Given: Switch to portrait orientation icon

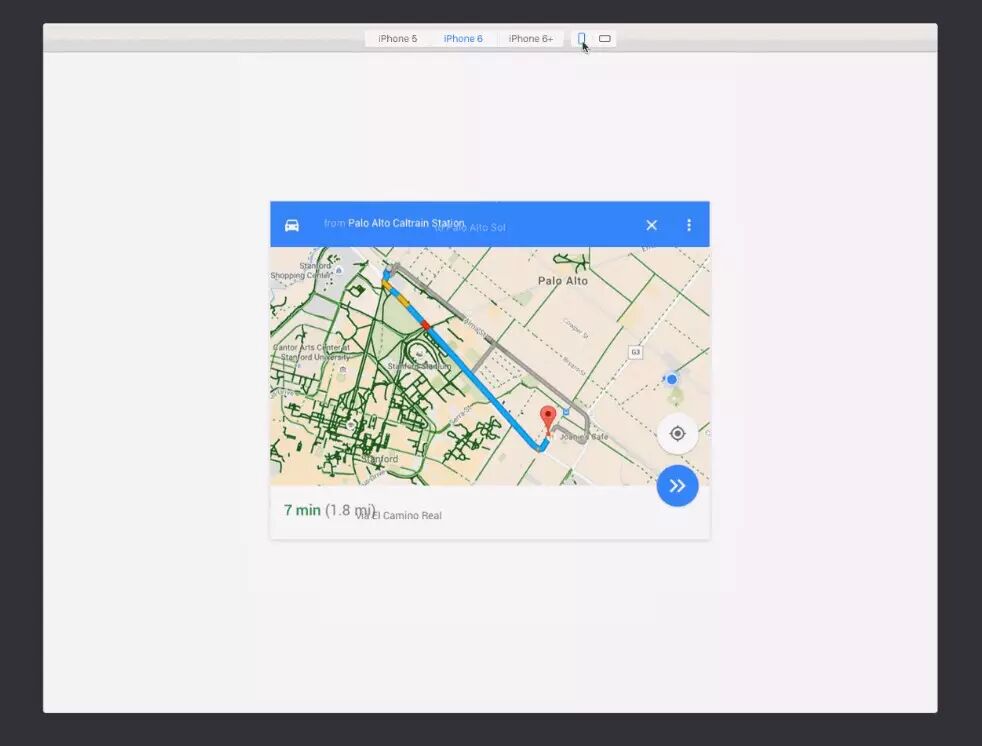Looking at the screenshot, I should 582,39.
